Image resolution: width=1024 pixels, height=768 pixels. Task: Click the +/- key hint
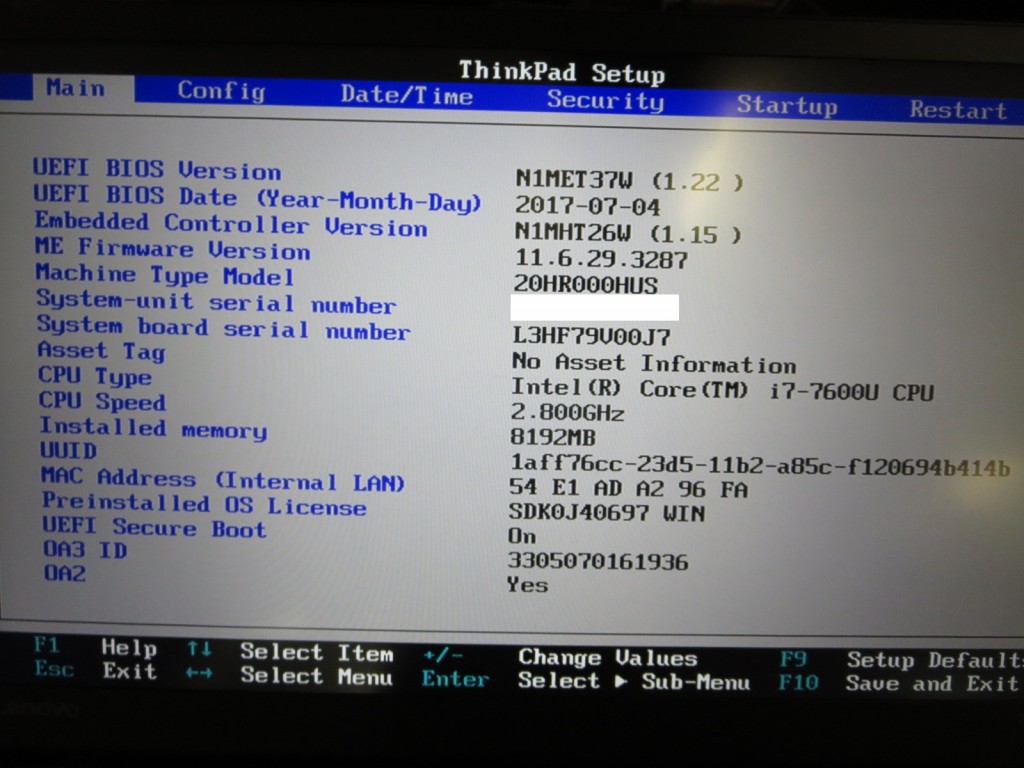pyautogui.click(x=443, y=655)
